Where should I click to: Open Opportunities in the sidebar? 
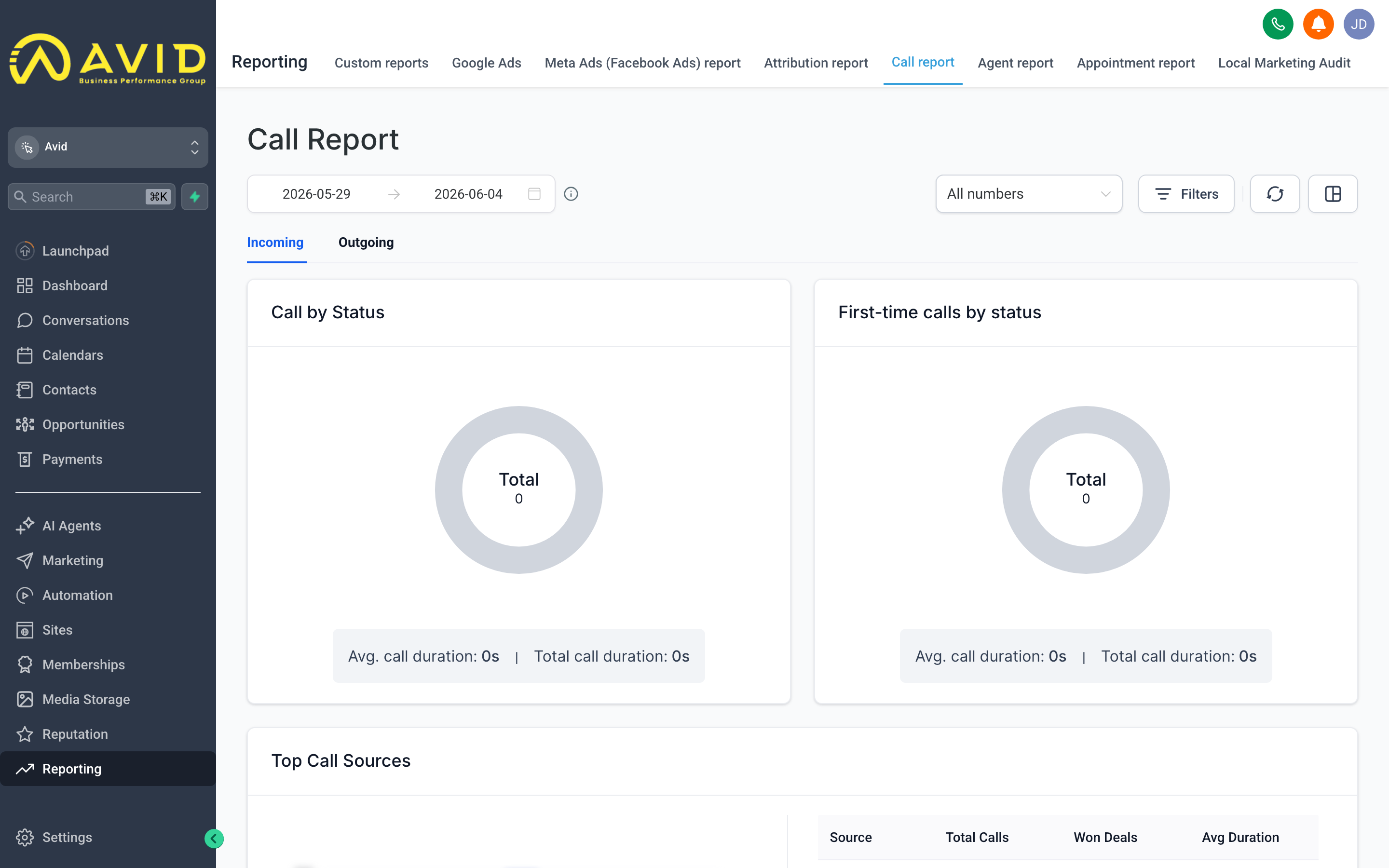point(108,424)
